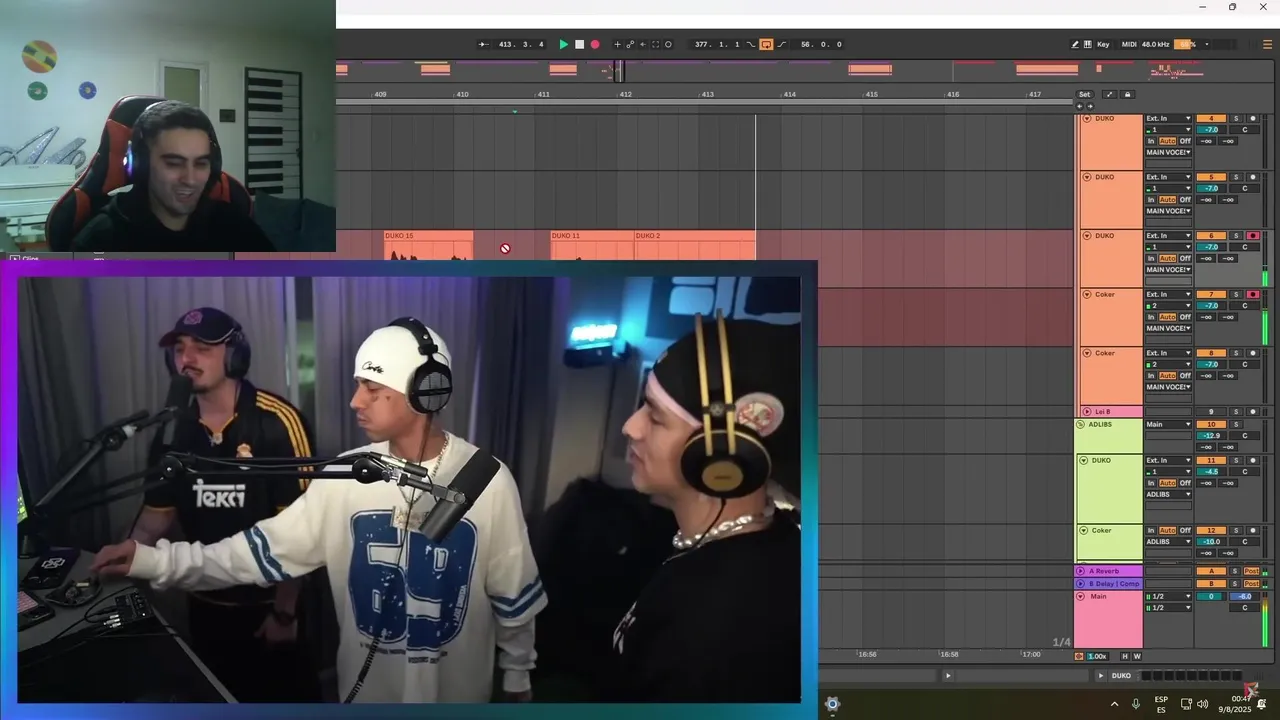
Task: Show hidden icons in the system tray
Action: [1114, 704]
